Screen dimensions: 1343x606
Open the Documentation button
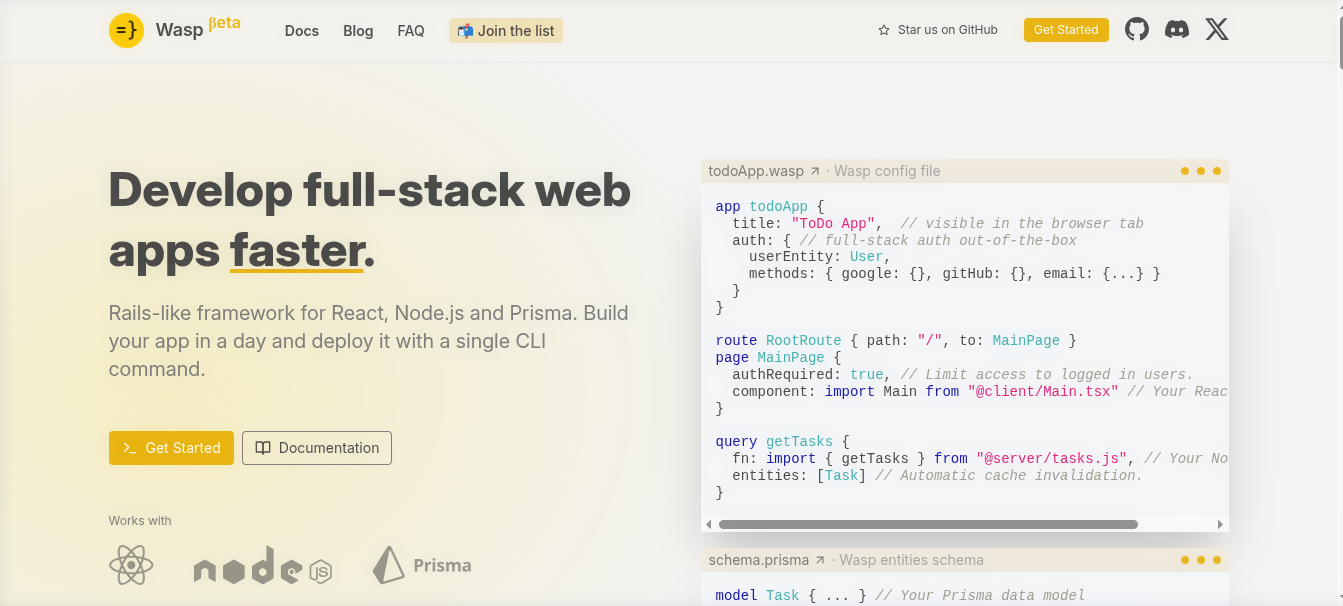pos(317,448)
